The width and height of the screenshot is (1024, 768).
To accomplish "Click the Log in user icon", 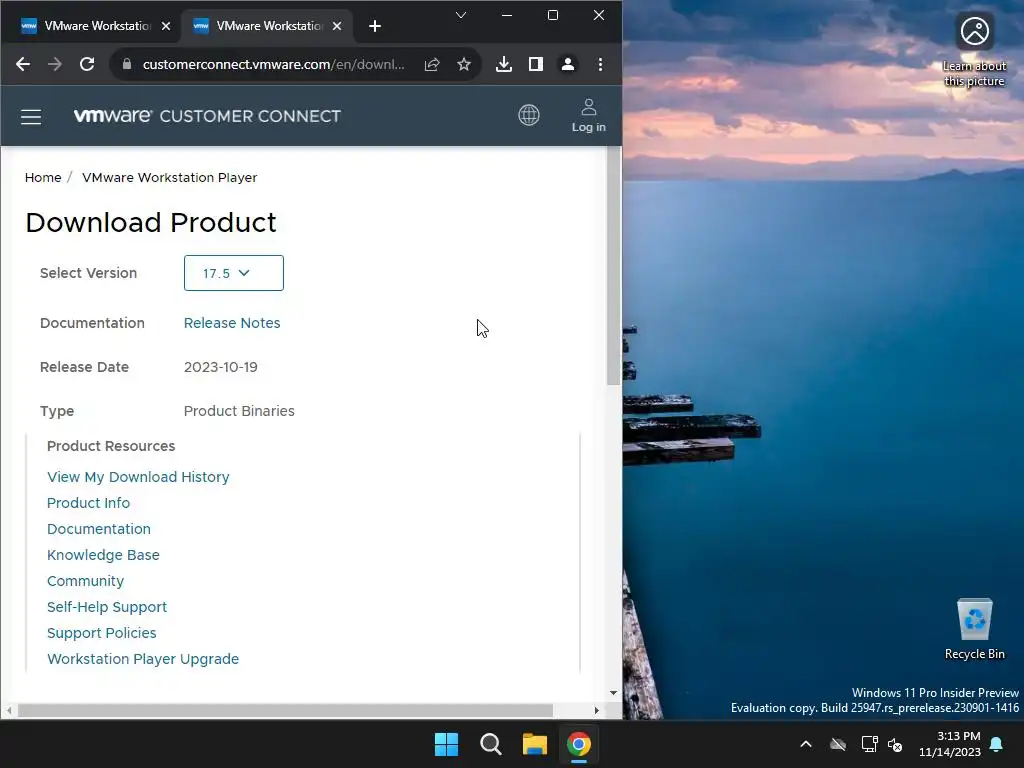I will click(588, 116).
